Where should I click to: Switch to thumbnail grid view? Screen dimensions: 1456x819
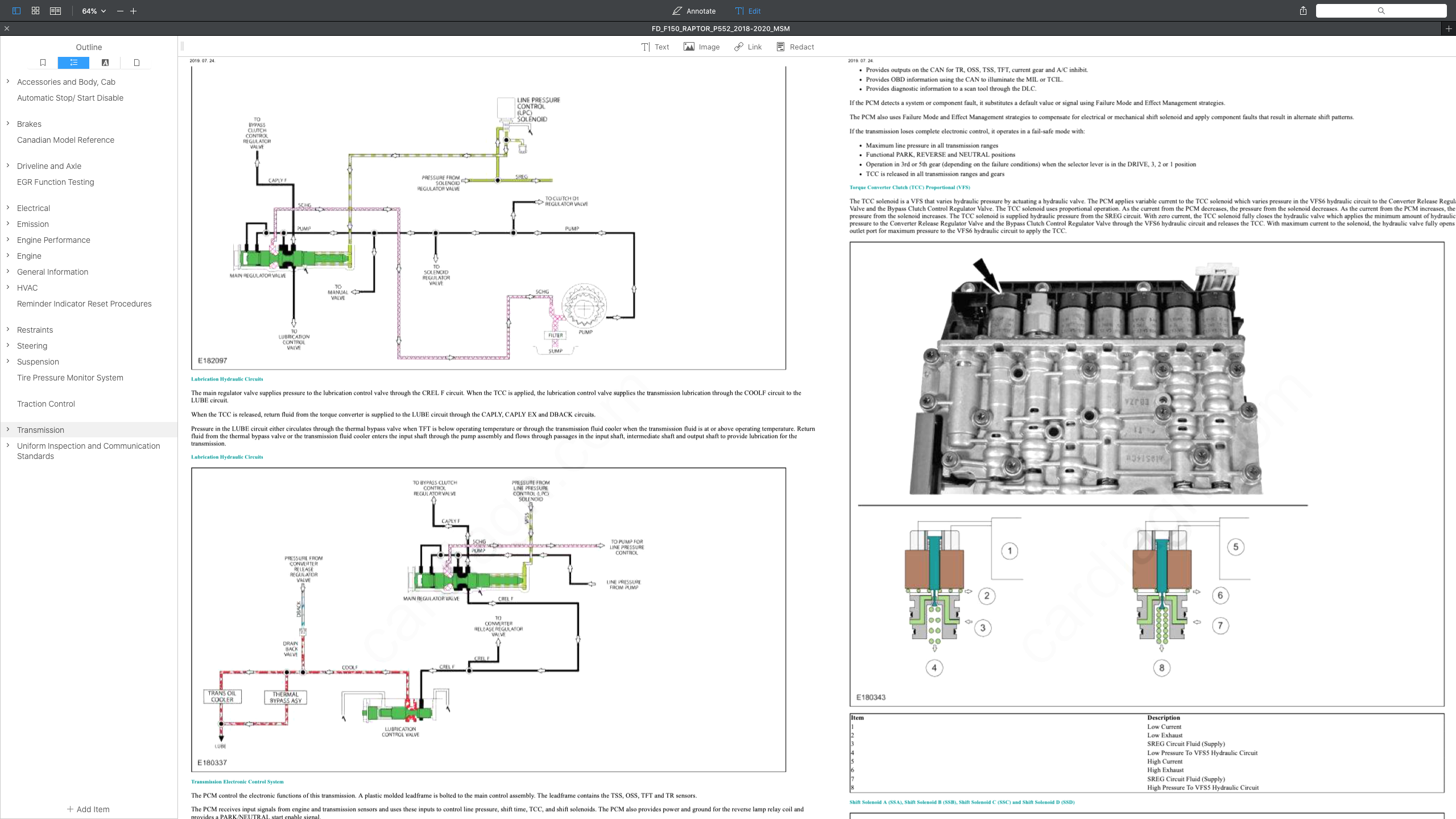pos(35,11)
